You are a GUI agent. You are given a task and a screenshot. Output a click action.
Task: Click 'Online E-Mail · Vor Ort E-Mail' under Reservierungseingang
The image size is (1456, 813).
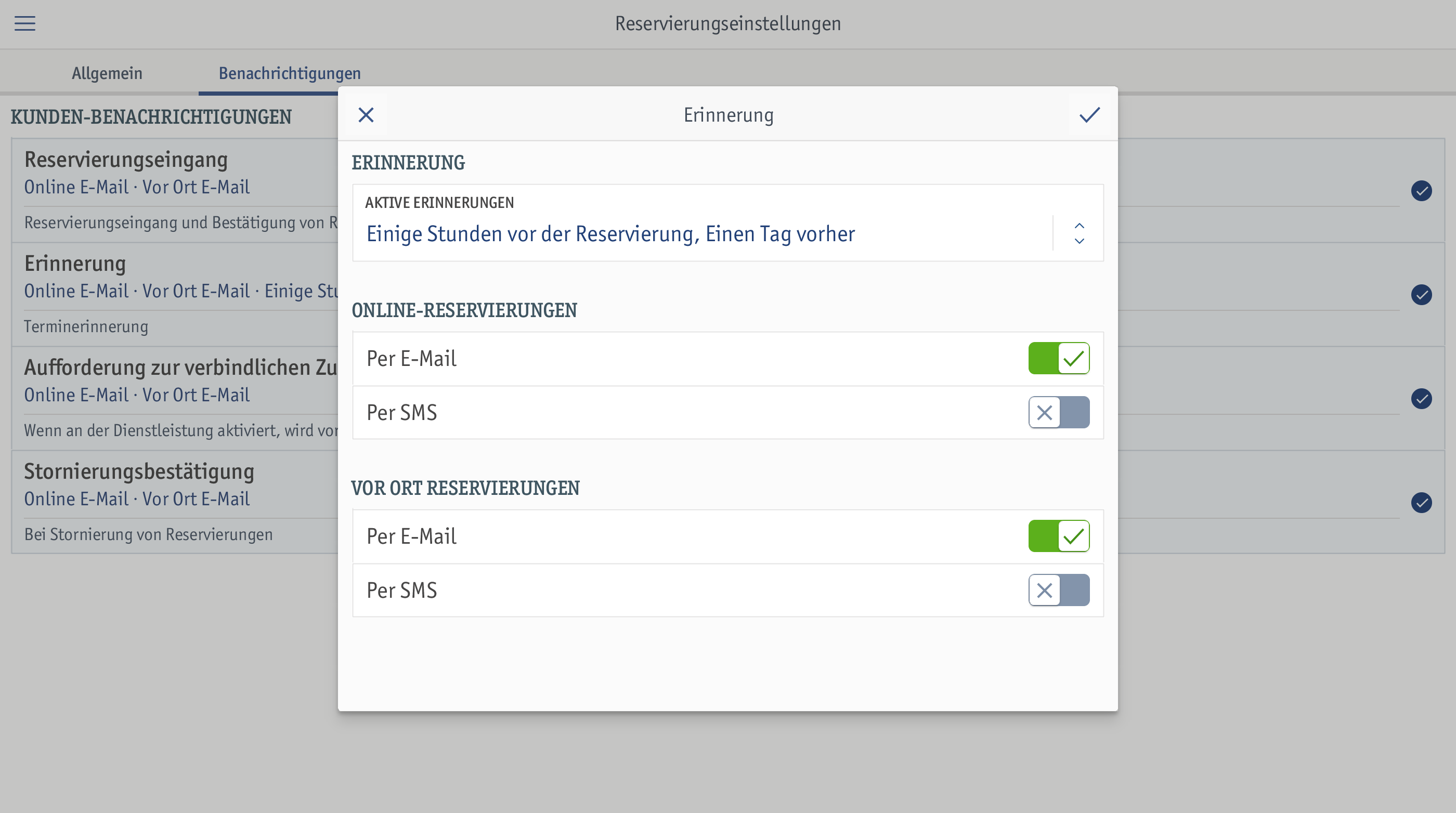tap(137, 187)
